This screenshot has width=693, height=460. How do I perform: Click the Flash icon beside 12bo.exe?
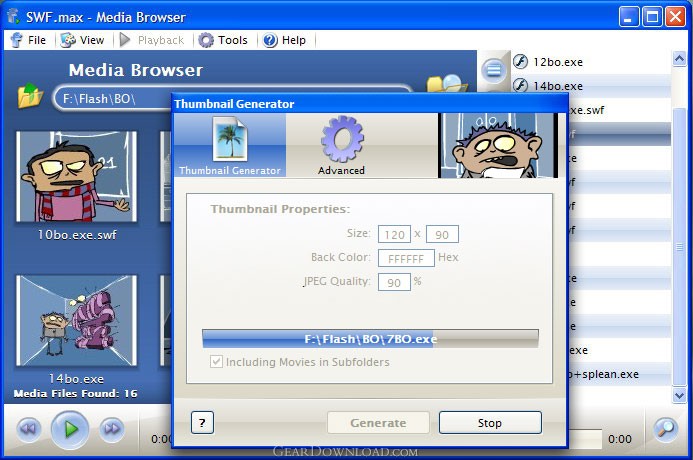[x=521, y=61]
